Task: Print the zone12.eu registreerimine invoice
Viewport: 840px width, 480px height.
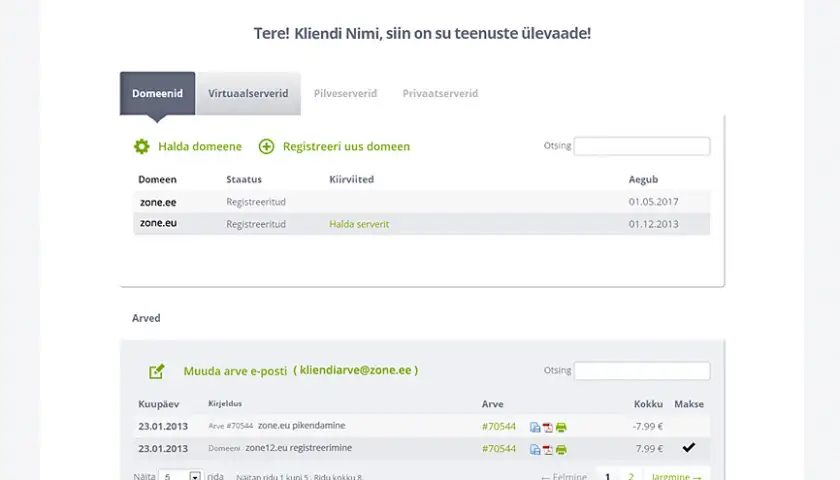Action: click(561, 449)
